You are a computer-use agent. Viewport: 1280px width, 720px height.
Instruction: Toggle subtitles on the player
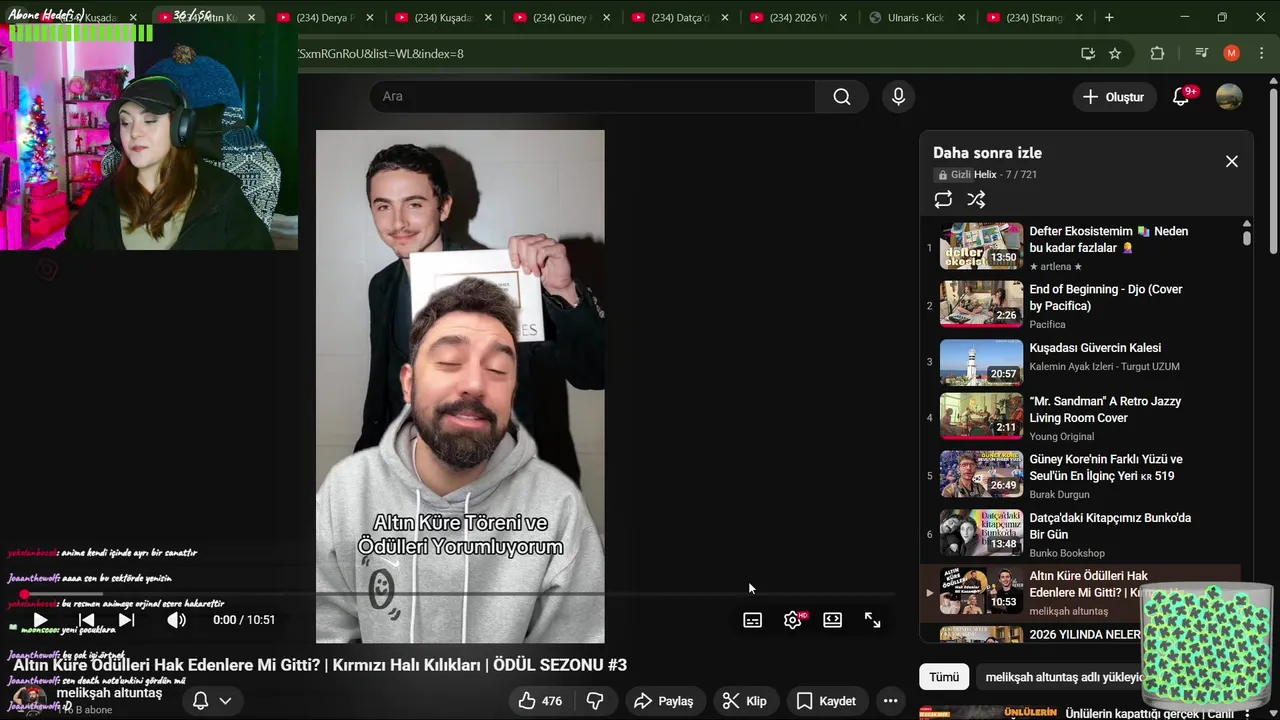(752, 620)
